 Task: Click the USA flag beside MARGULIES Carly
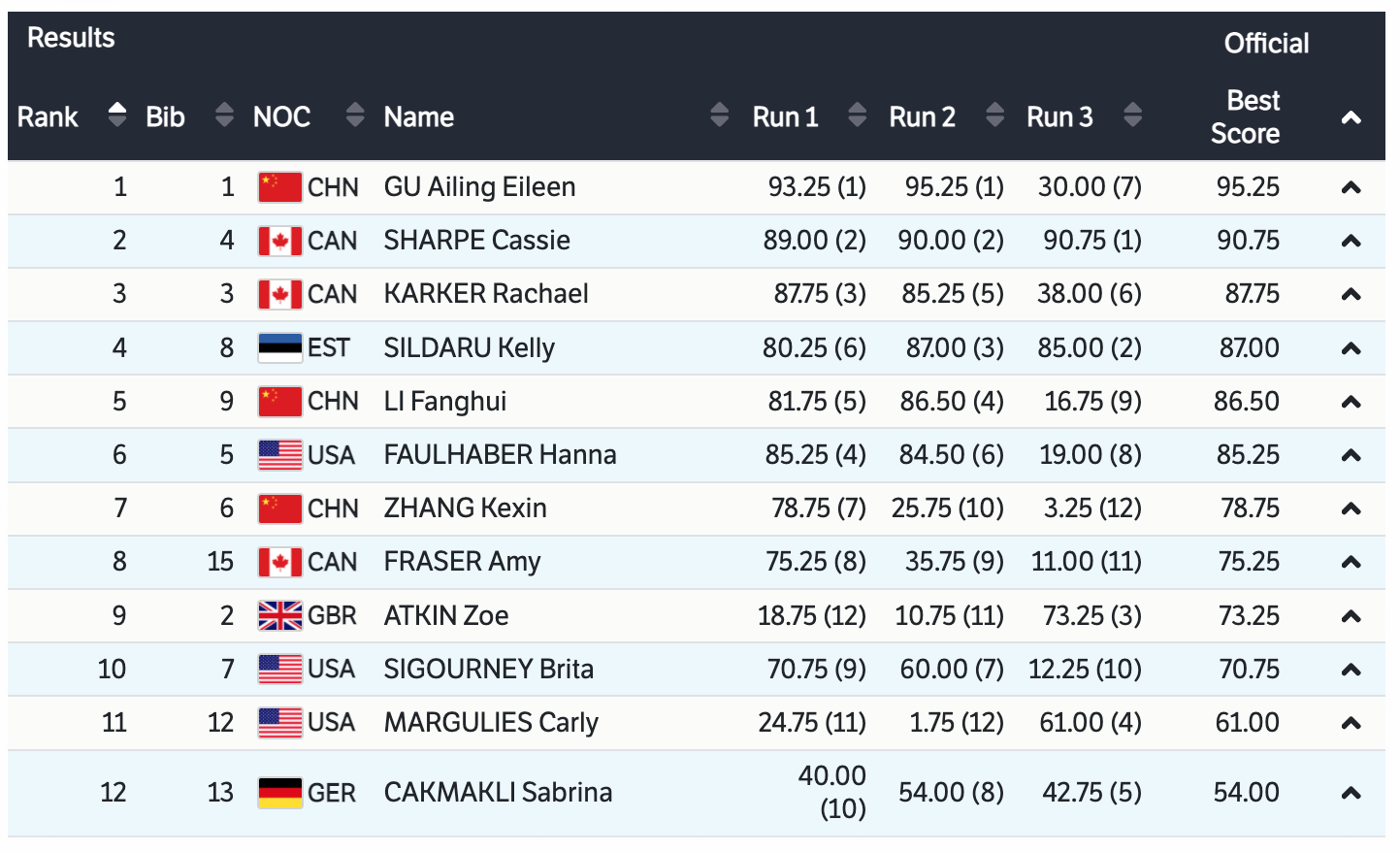pyautogui.click(x=279, y=723)
